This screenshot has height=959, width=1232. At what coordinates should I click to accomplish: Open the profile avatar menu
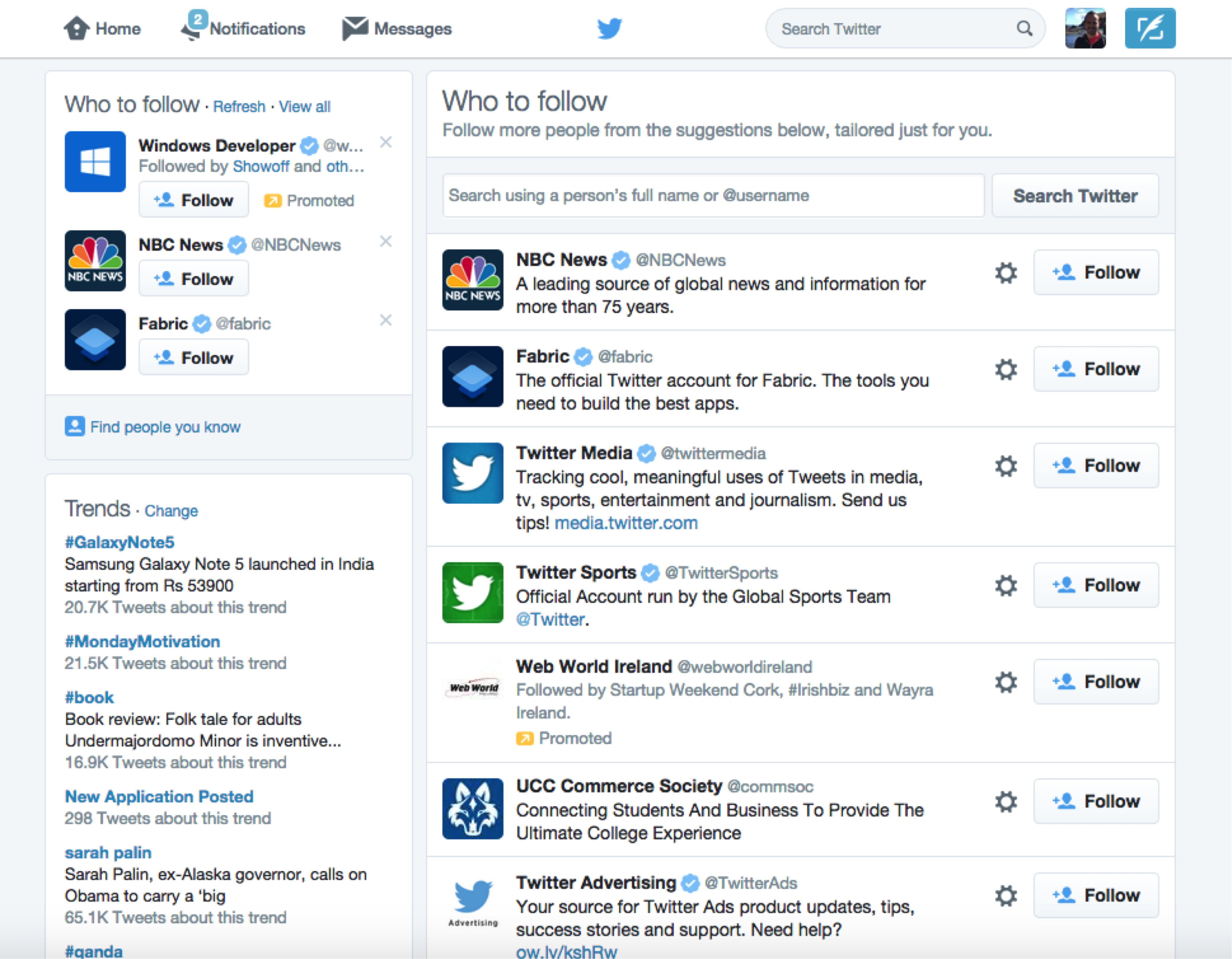1085,28
